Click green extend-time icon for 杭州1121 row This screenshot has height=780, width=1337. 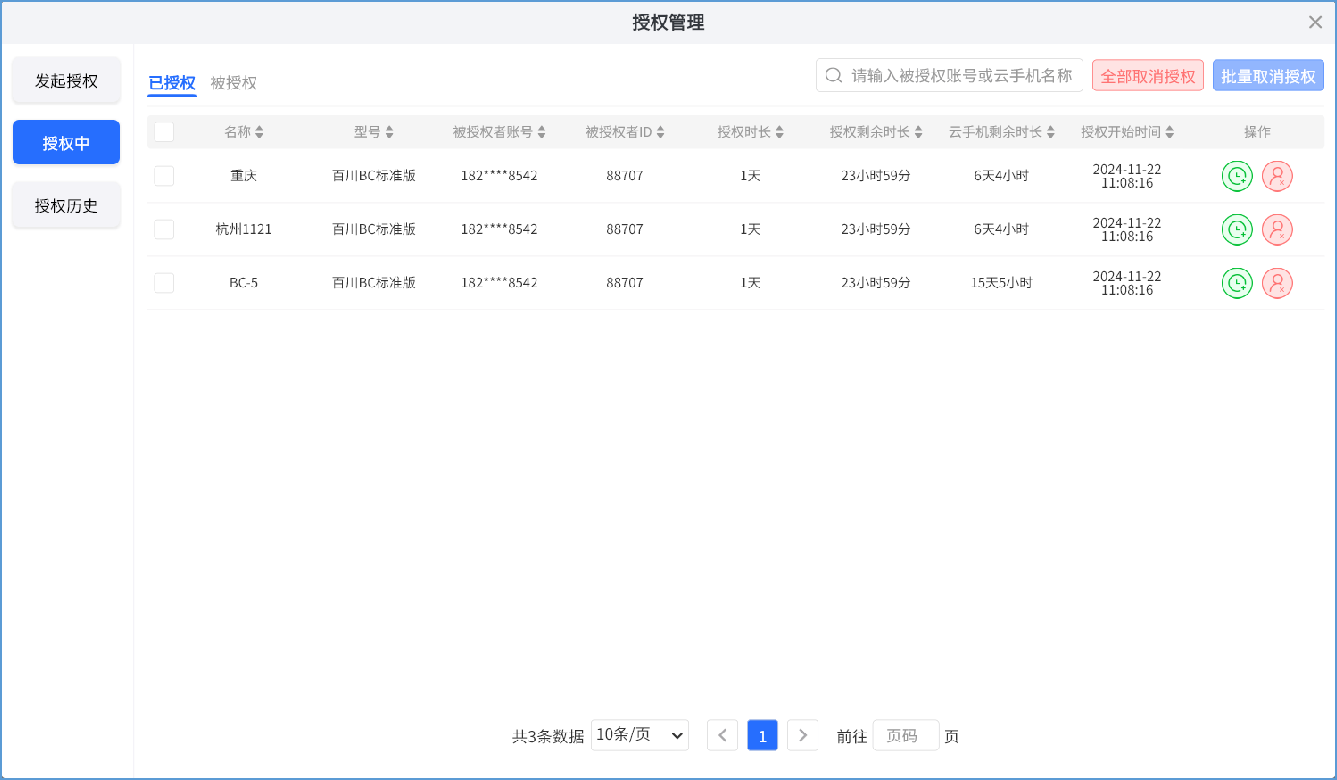tap(1237, 230)
